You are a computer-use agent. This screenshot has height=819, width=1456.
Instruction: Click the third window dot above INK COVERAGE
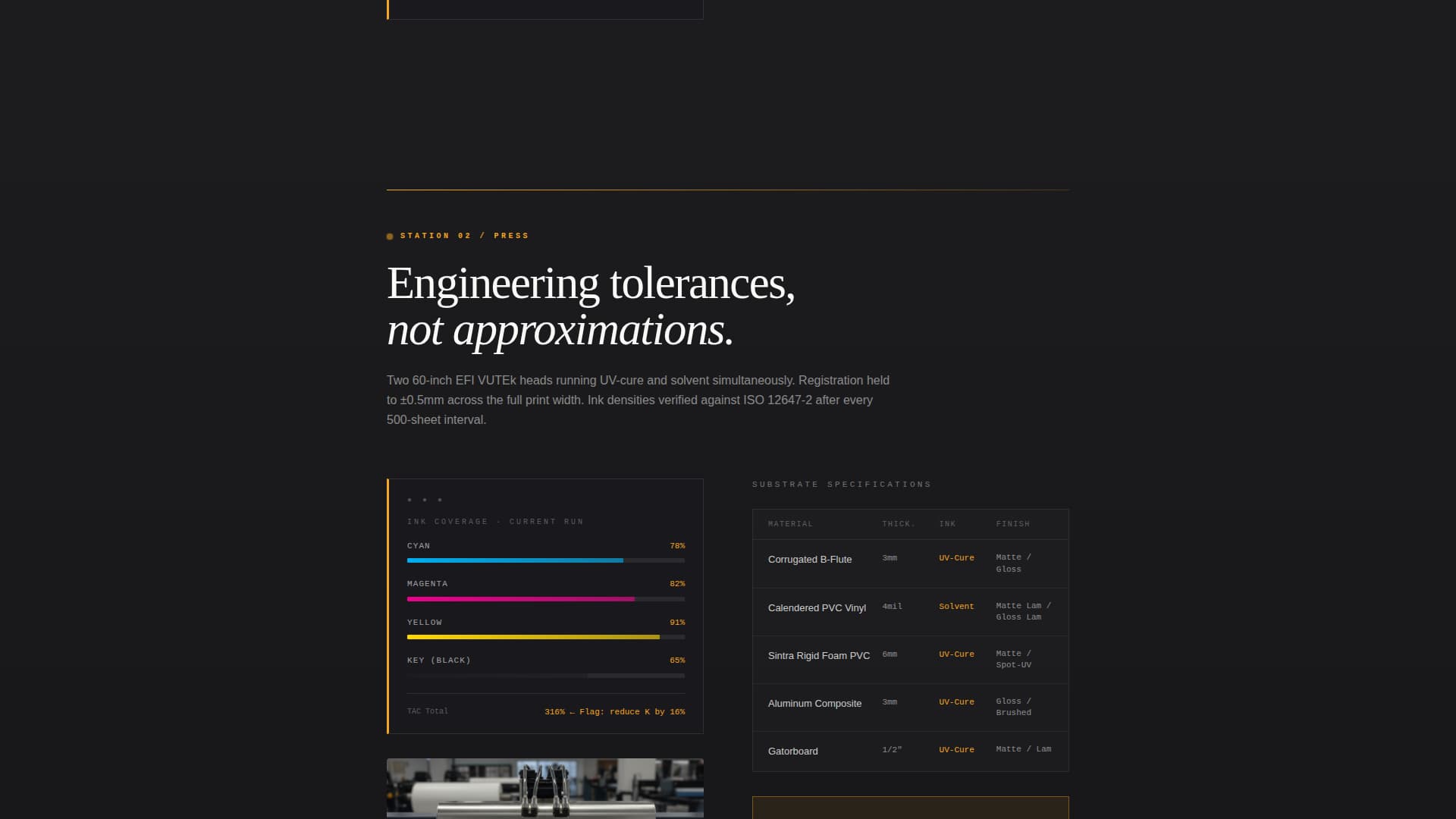click(x=439, y=499)
